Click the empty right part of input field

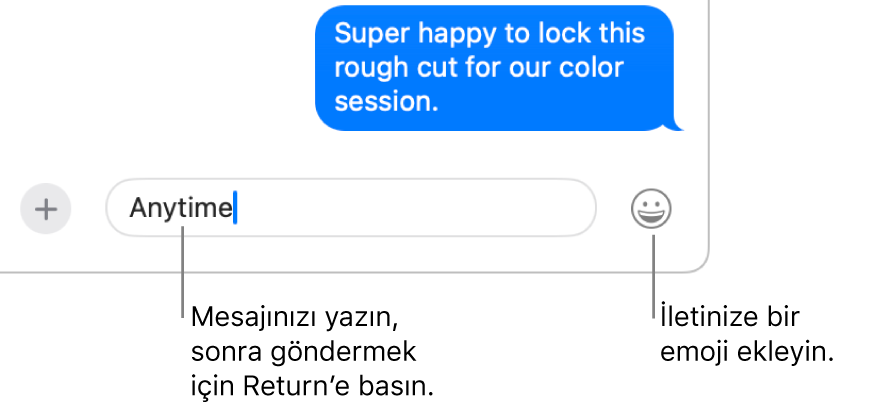(x=414, y=208)
